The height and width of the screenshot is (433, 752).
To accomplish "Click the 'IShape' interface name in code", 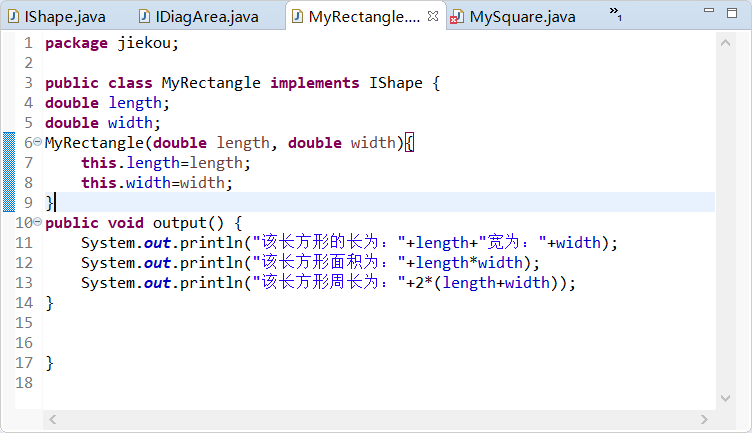I will [396, 83].
